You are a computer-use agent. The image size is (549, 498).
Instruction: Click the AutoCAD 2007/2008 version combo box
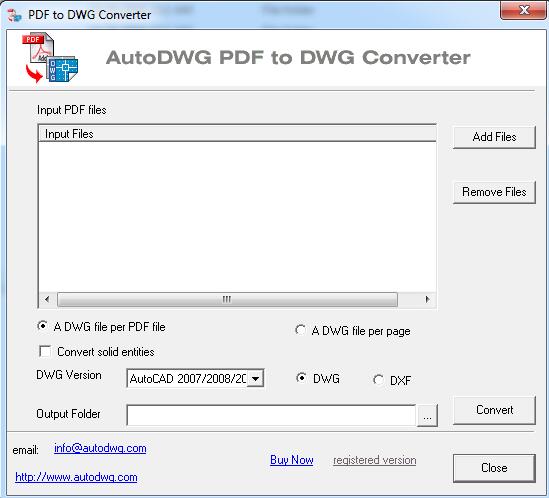pos(195,379)
